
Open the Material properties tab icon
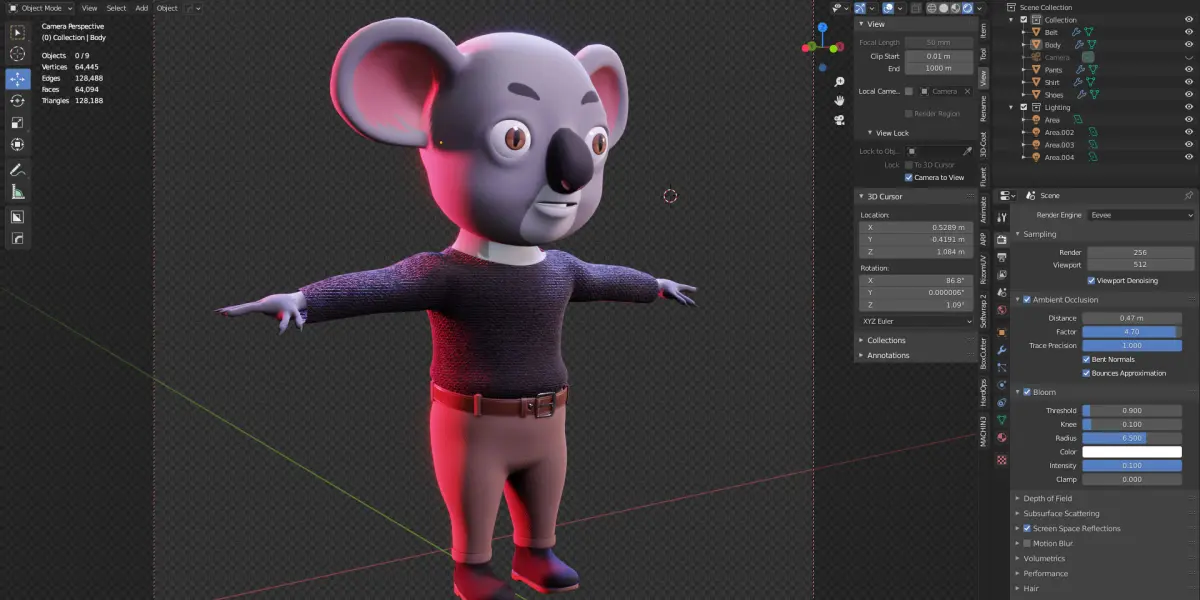1001,437
